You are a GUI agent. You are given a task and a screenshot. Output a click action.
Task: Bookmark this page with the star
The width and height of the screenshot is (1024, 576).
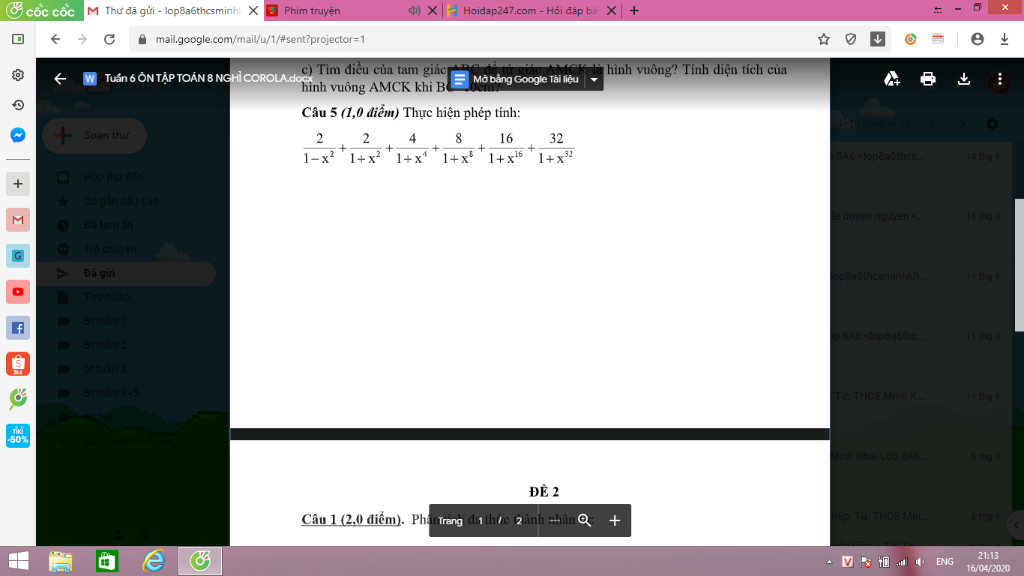(824, 39)
